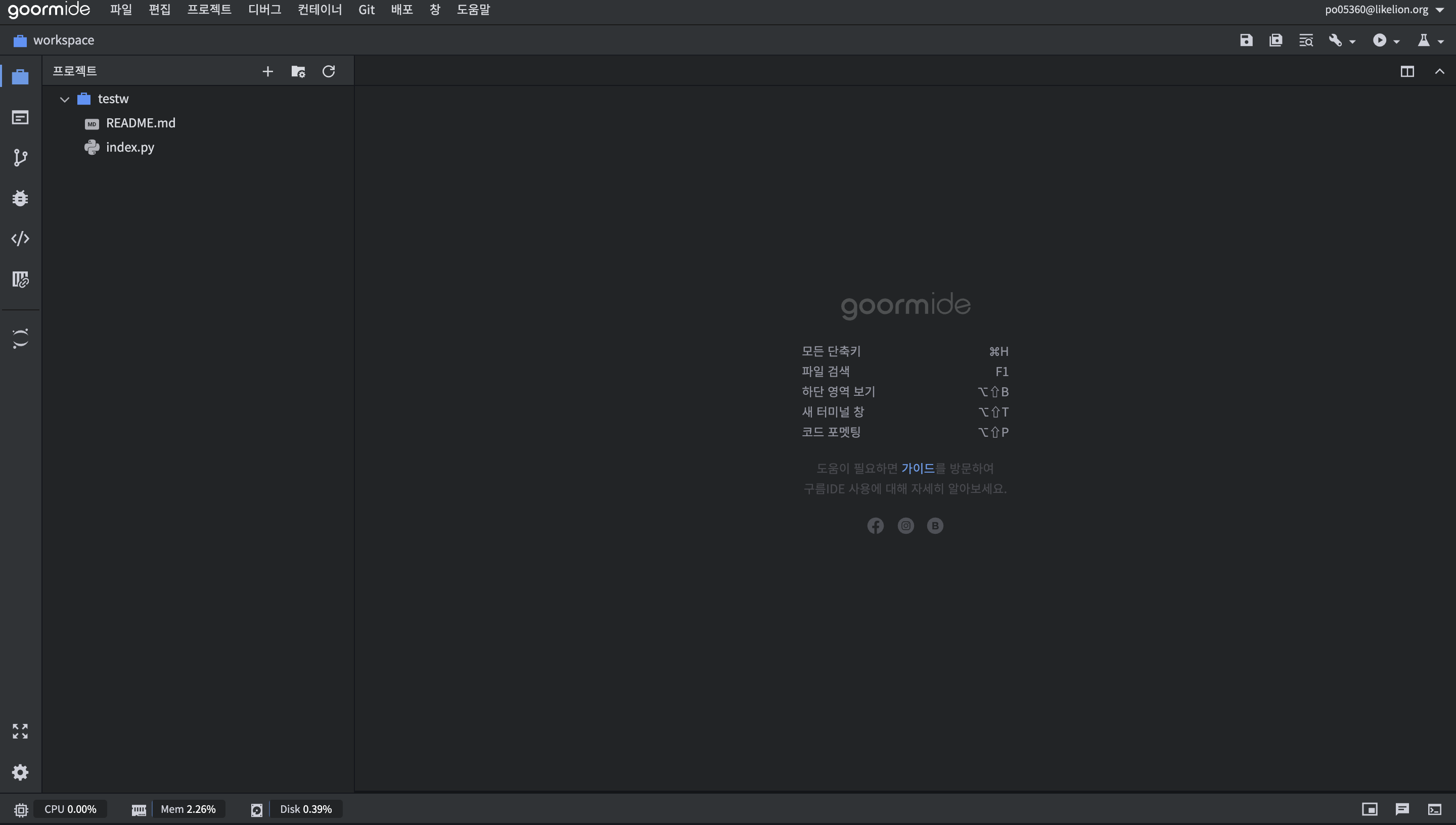
Task: Open the find in files toolbar icon
Action: click(1306, 40)
